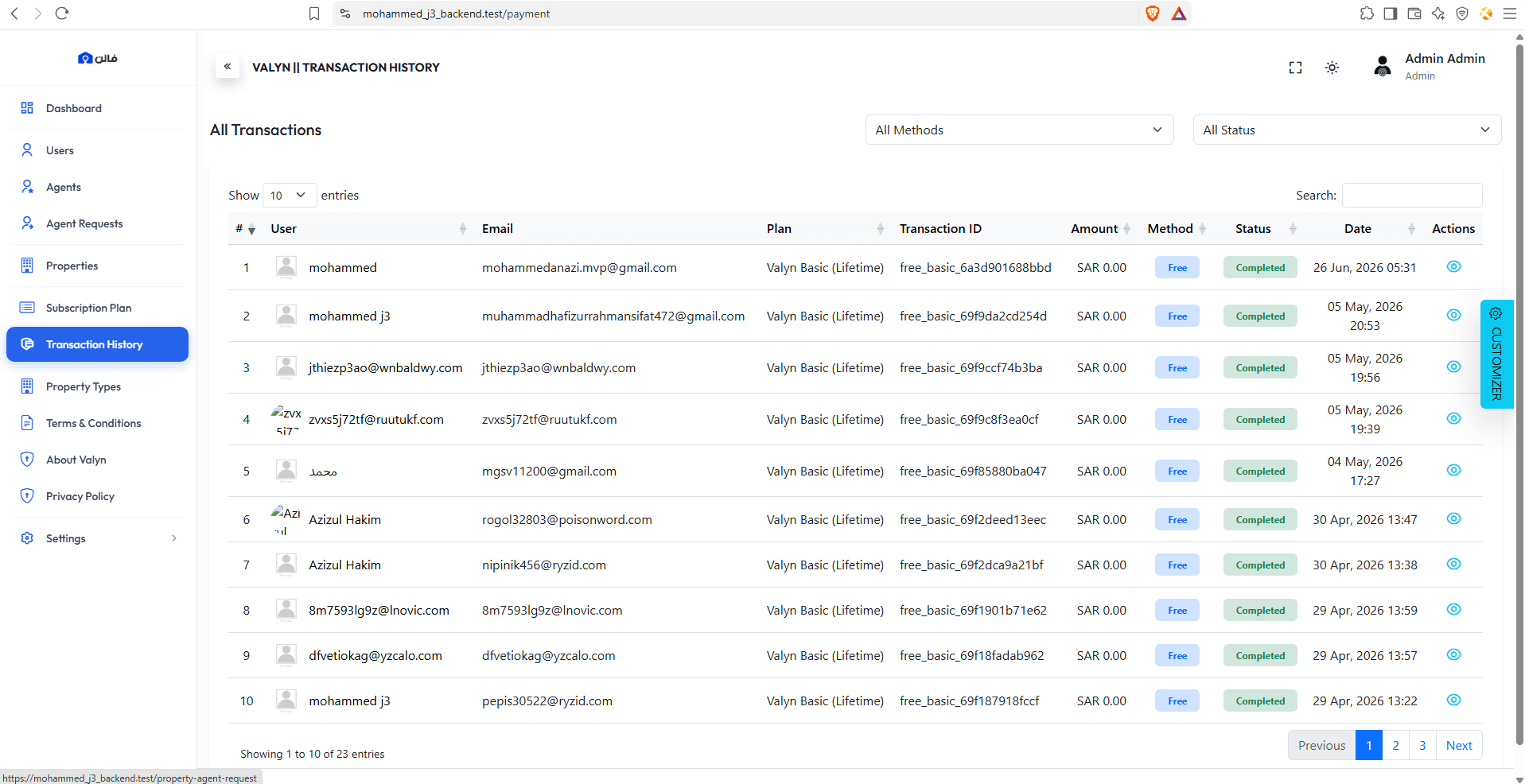Change the show entries count dropdown

(x=289, y=195)
